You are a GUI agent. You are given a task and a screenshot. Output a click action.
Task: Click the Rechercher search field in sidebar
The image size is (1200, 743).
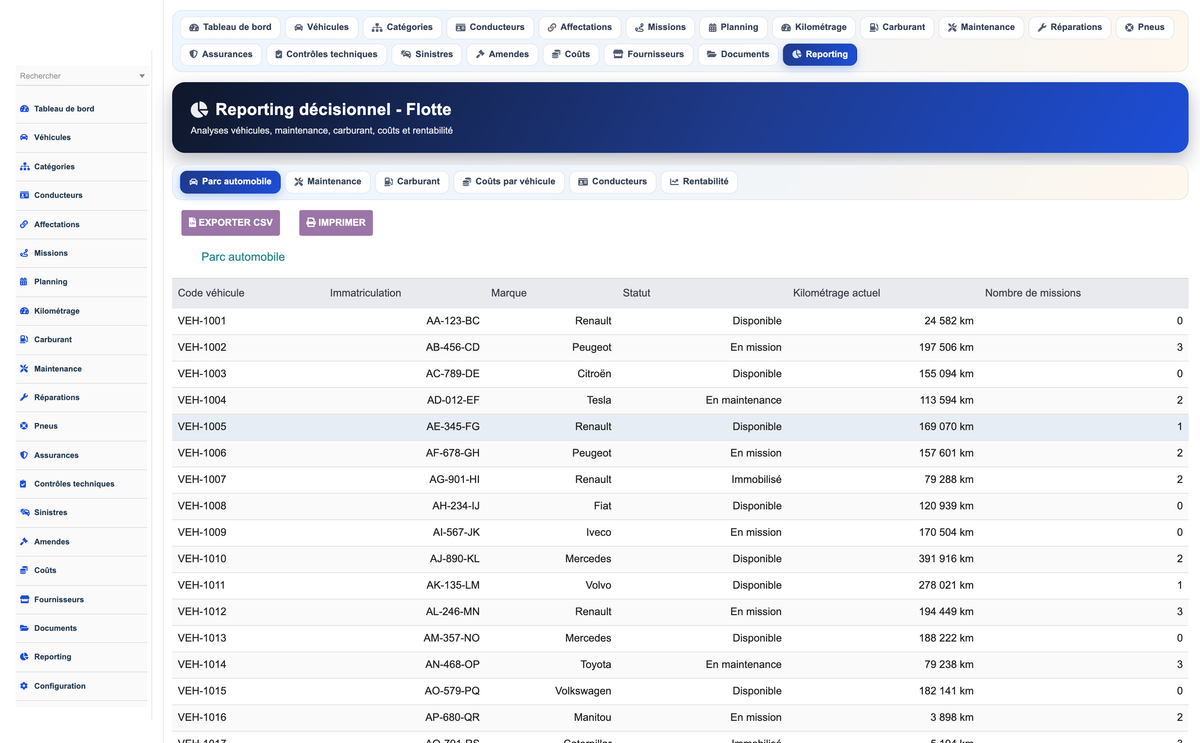(83, 76)
